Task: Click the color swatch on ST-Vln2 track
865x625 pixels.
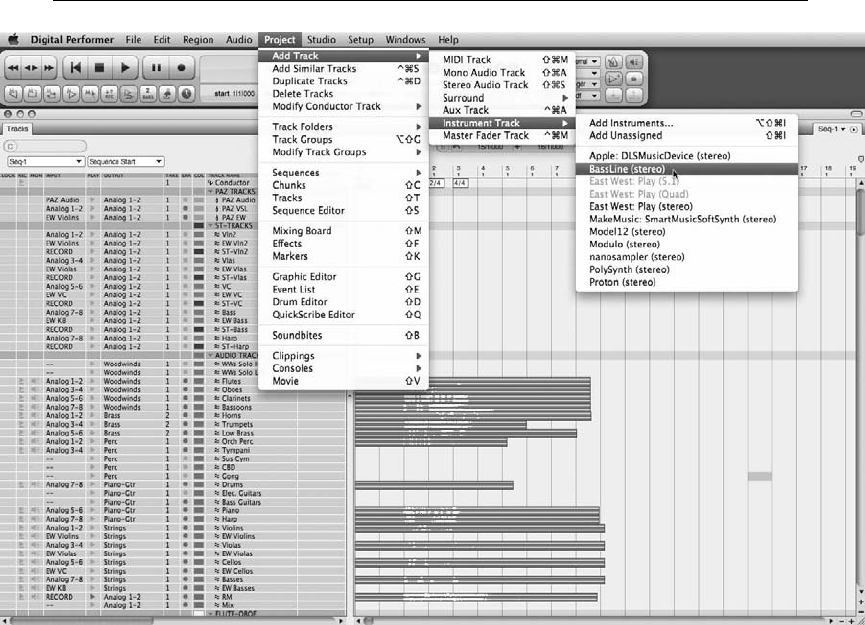Action: tap(199, 252)
